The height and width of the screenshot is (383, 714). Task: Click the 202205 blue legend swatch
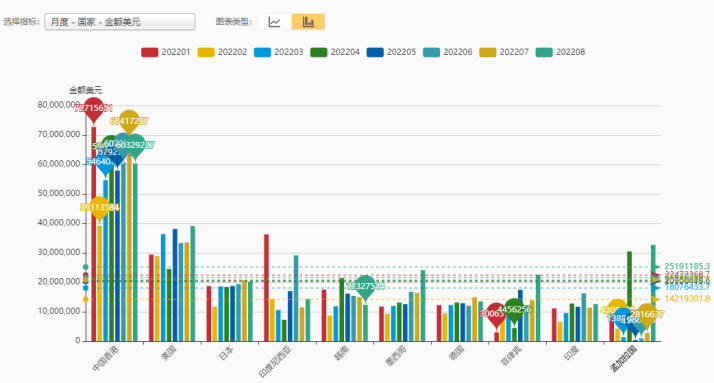375,52
